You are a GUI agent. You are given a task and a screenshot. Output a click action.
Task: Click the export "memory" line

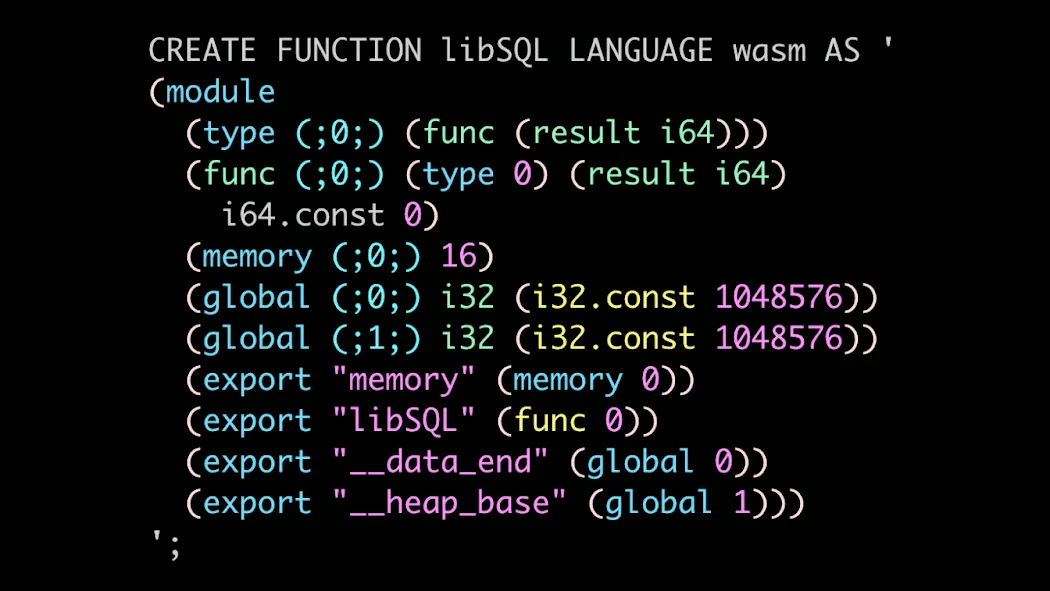pyautogui.click(x=441, y=380)
